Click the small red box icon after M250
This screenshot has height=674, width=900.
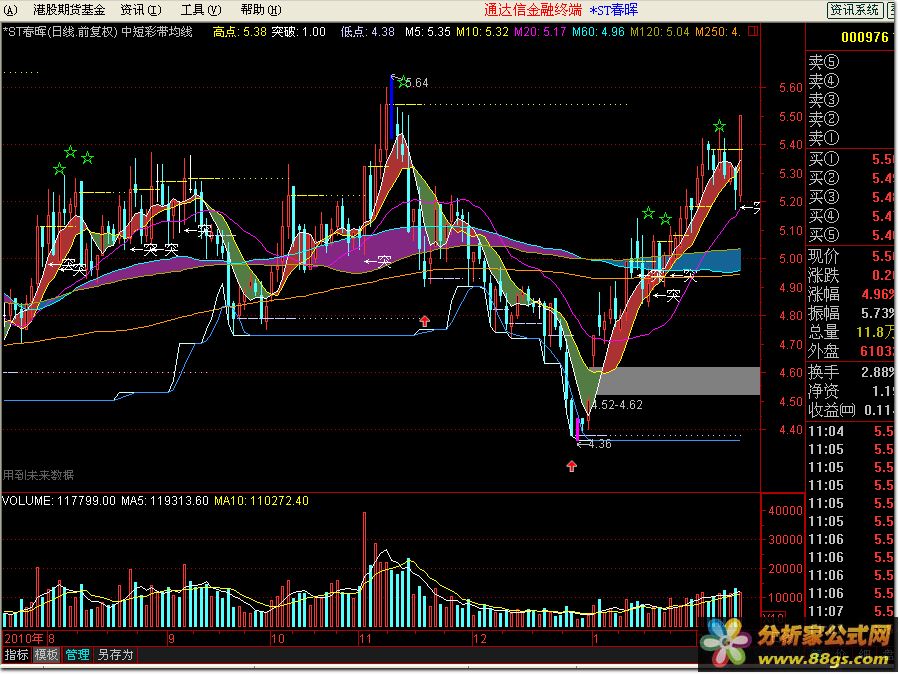pos(753,31)
